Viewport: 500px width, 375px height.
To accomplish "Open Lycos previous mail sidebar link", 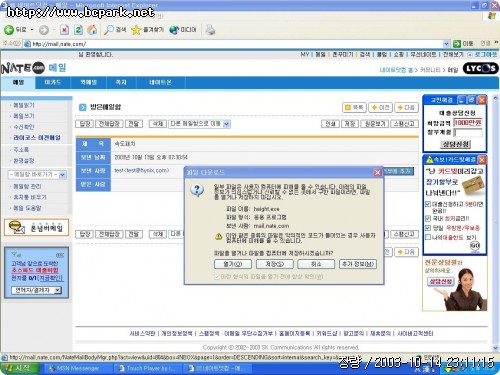I will pos(37,138).
